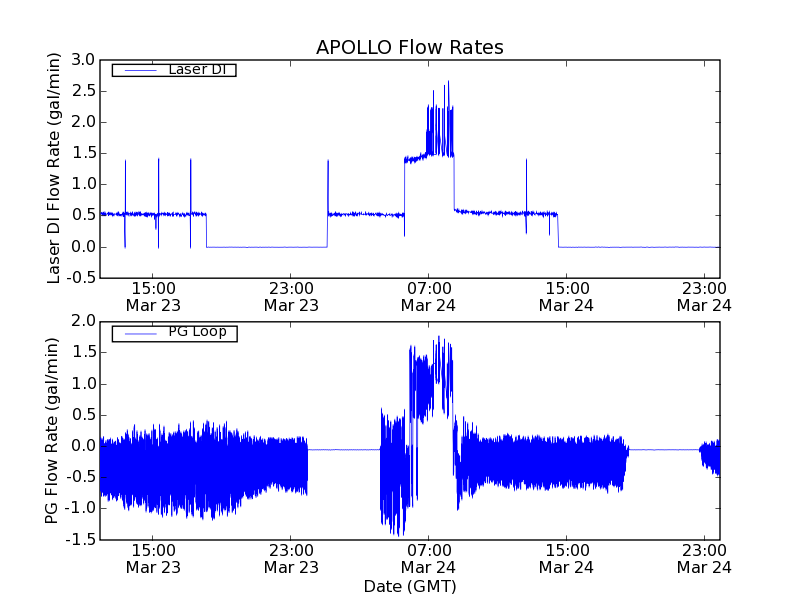This screenshot has width=800, height=600.
Task: Click the highest Laser DI spike near 2.6
Action: [x=448, y=82]
